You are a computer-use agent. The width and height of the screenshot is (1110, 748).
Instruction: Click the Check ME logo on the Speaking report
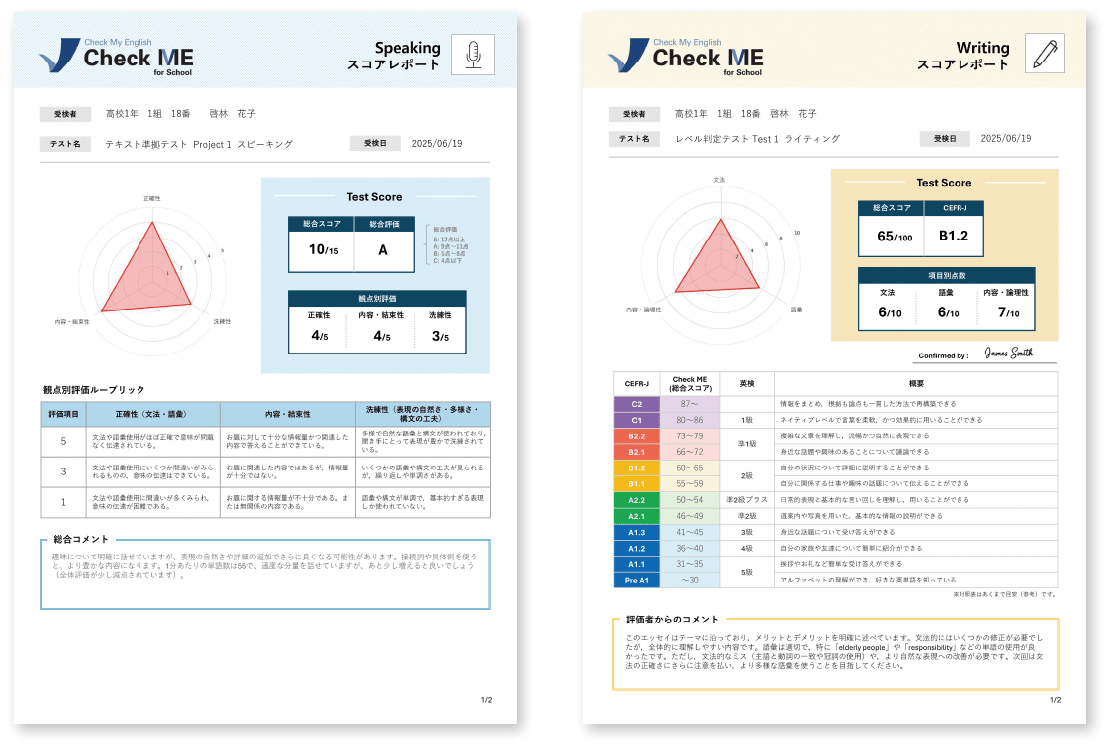tap(115, 56)
